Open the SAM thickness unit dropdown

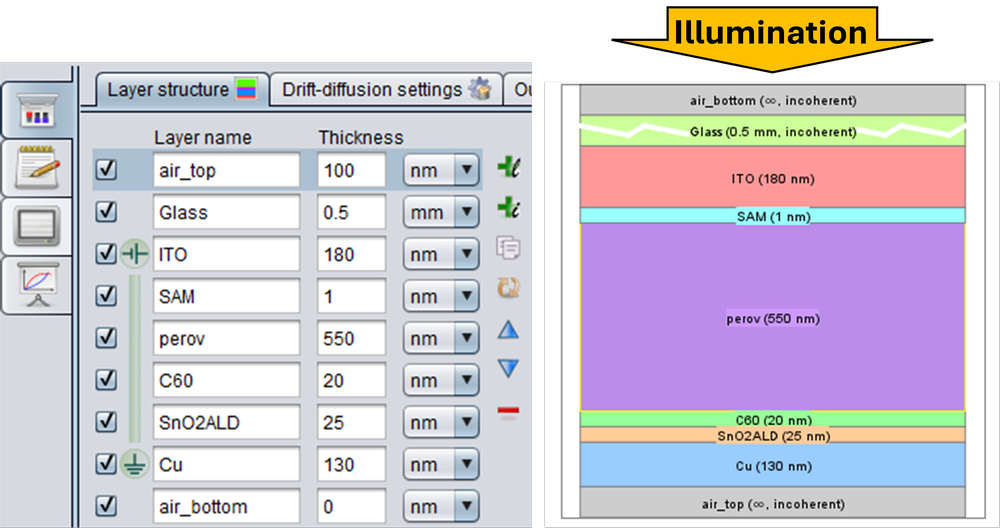pos(441,297)
